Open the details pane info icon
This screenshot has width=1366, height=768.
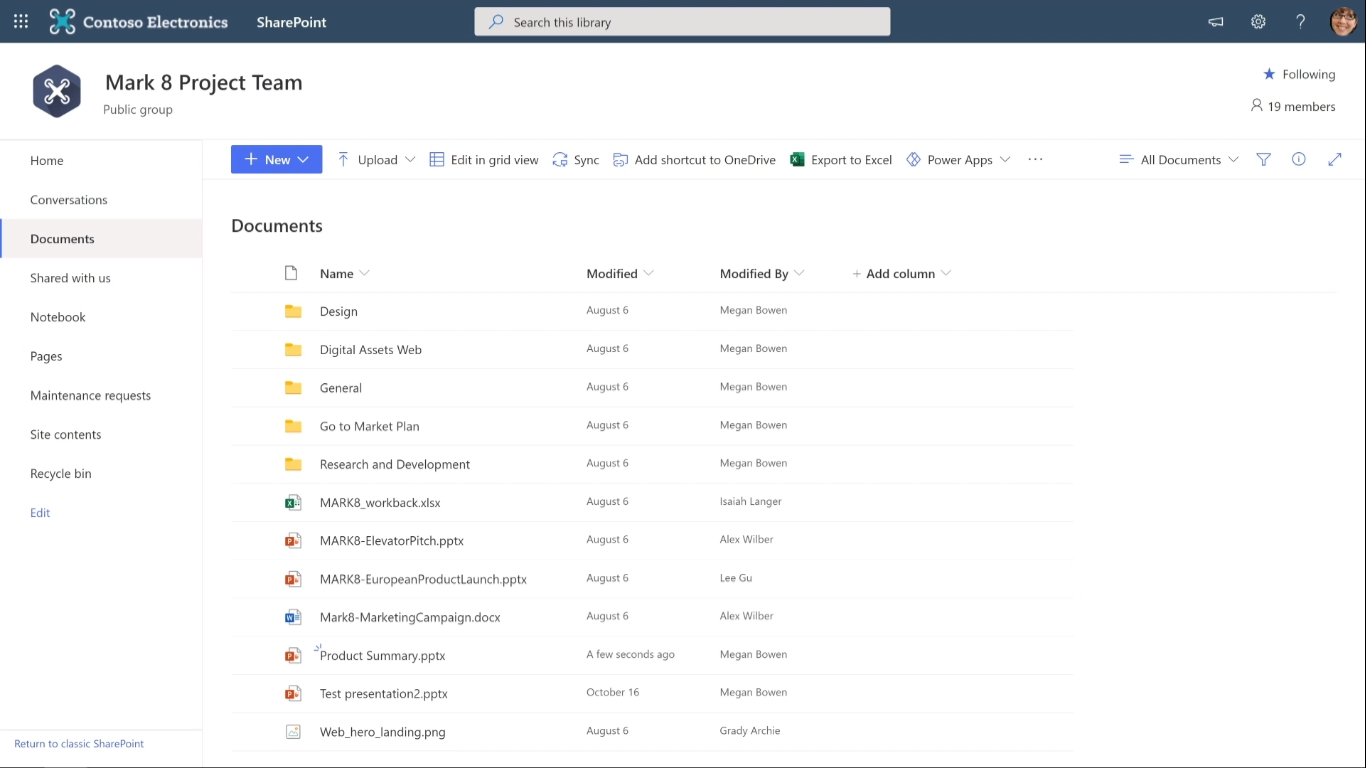[x=1298, y=159]
